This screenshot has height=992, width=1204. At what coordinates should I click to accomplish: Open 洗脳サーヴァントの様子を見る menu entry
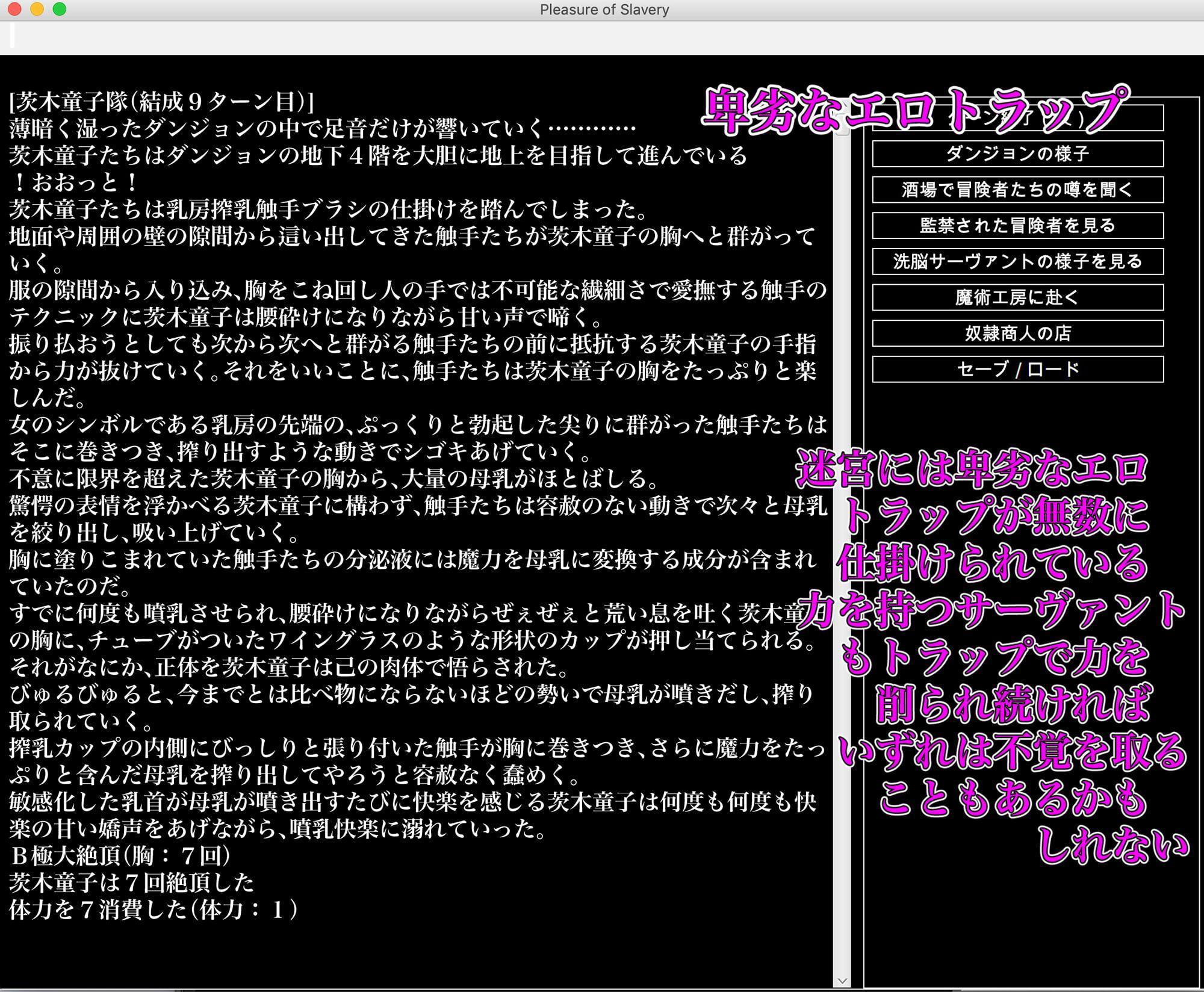[x=1017, y=261]
